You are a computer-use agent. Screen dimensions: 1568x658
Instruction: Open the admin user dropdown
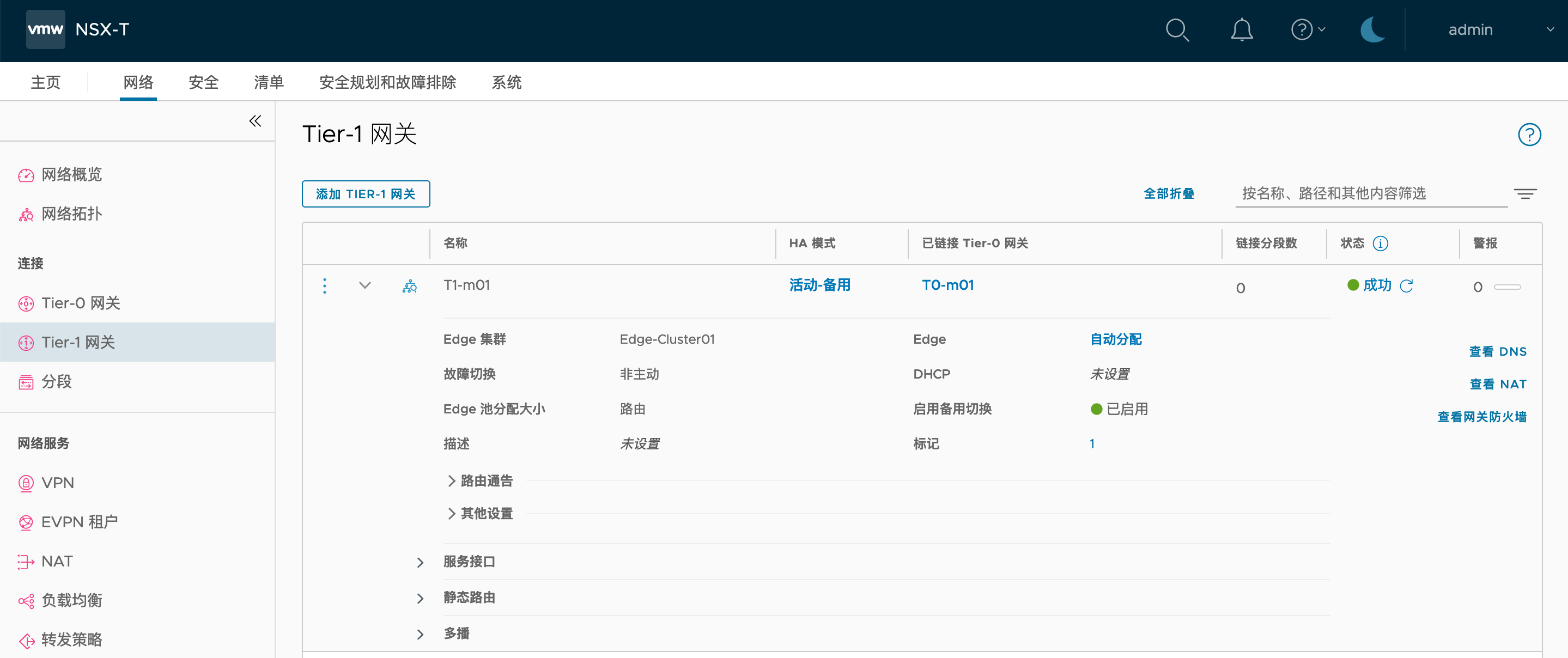point(1500,30)
